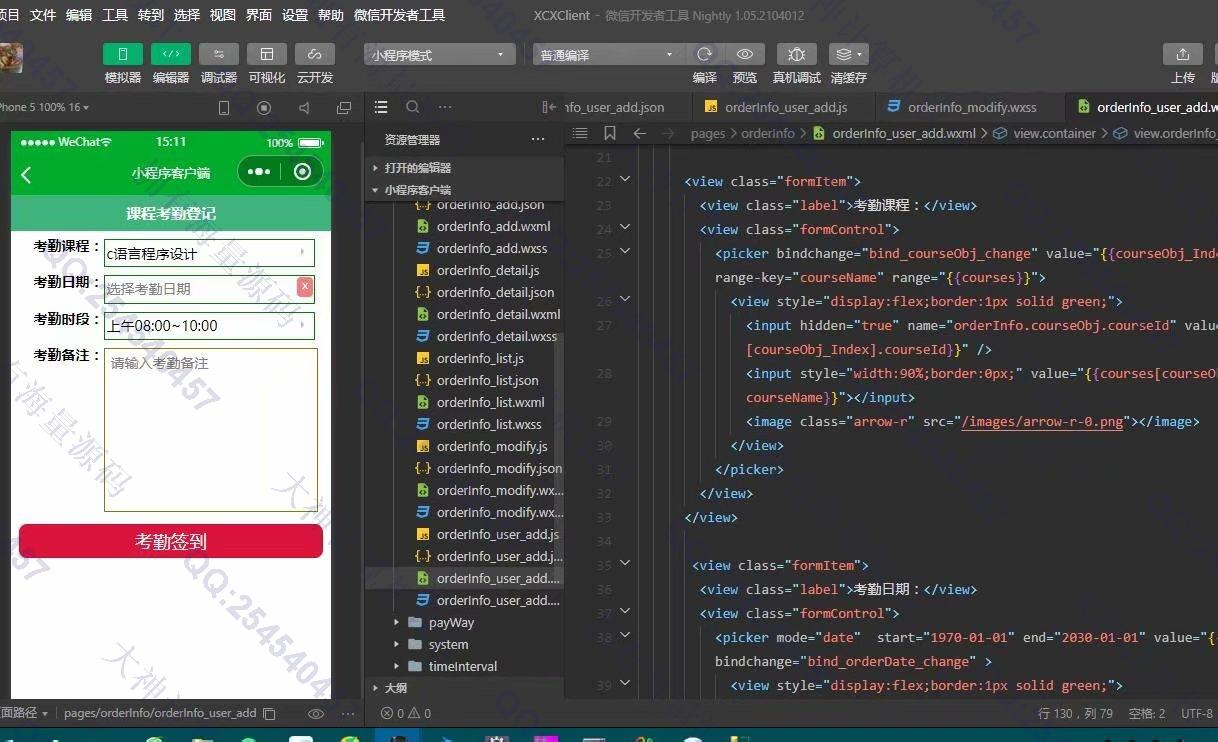Image resolution: width=1218 pixels, height=742 pixels.
Task: Click the 清缓存 clear cache icon
Action: [849, 54]
